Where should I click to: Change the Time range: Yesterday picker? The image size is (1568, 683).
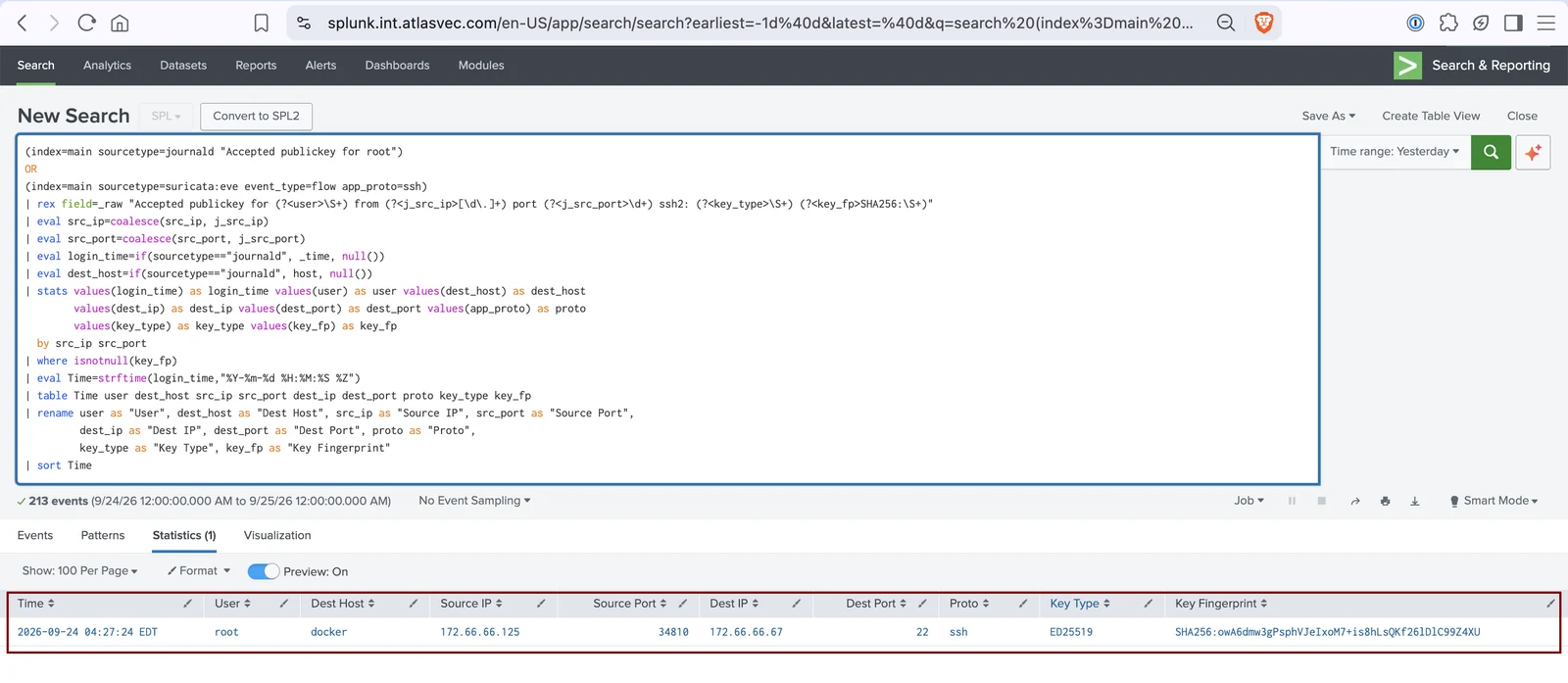tap(1395, 152)
